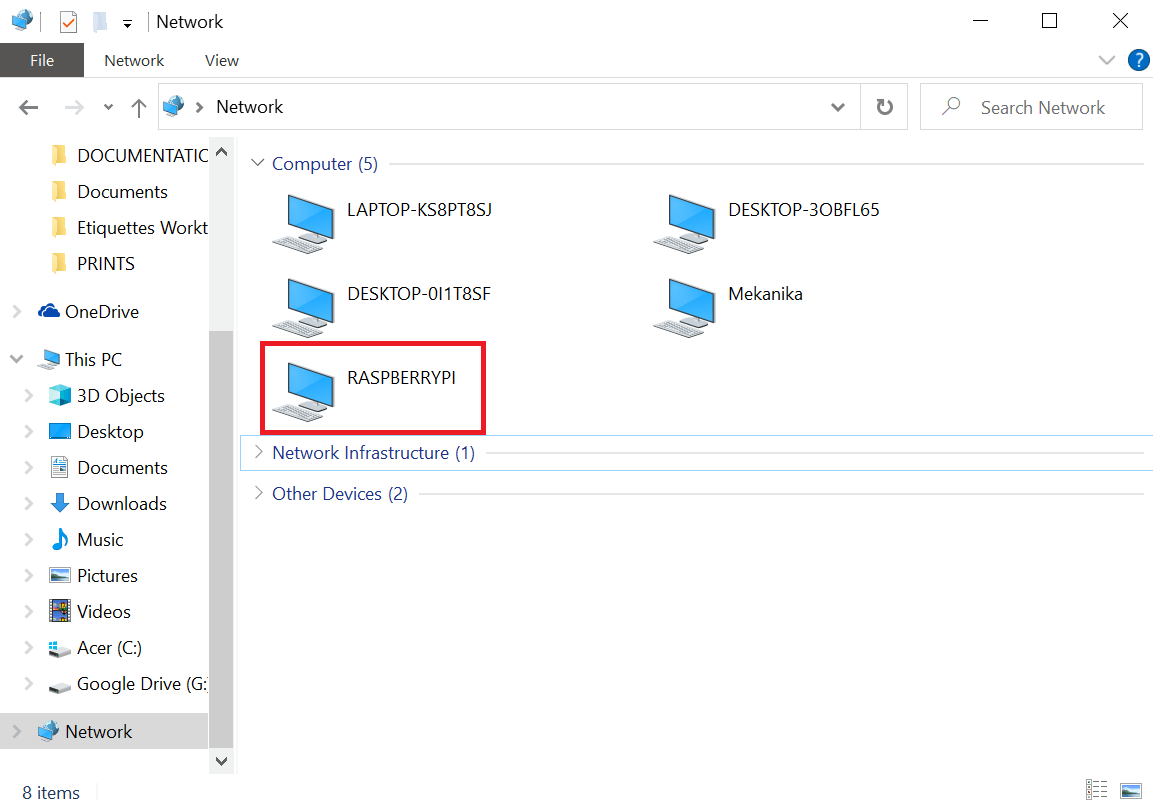
Task: Select the Acer (C:) drive
Action: (x=95, y=648)
